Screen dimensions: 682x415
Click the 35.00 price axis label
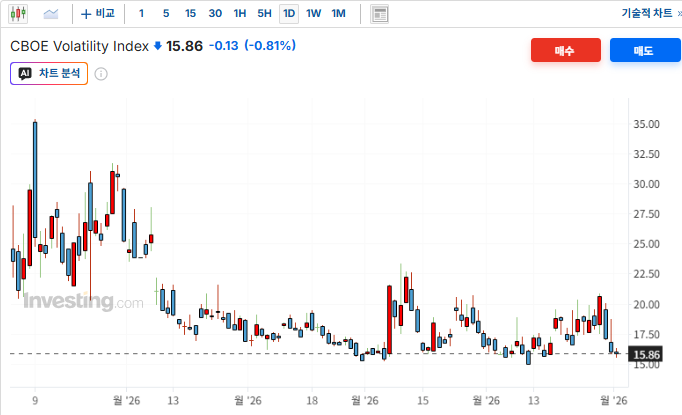[x=646, y=124]
